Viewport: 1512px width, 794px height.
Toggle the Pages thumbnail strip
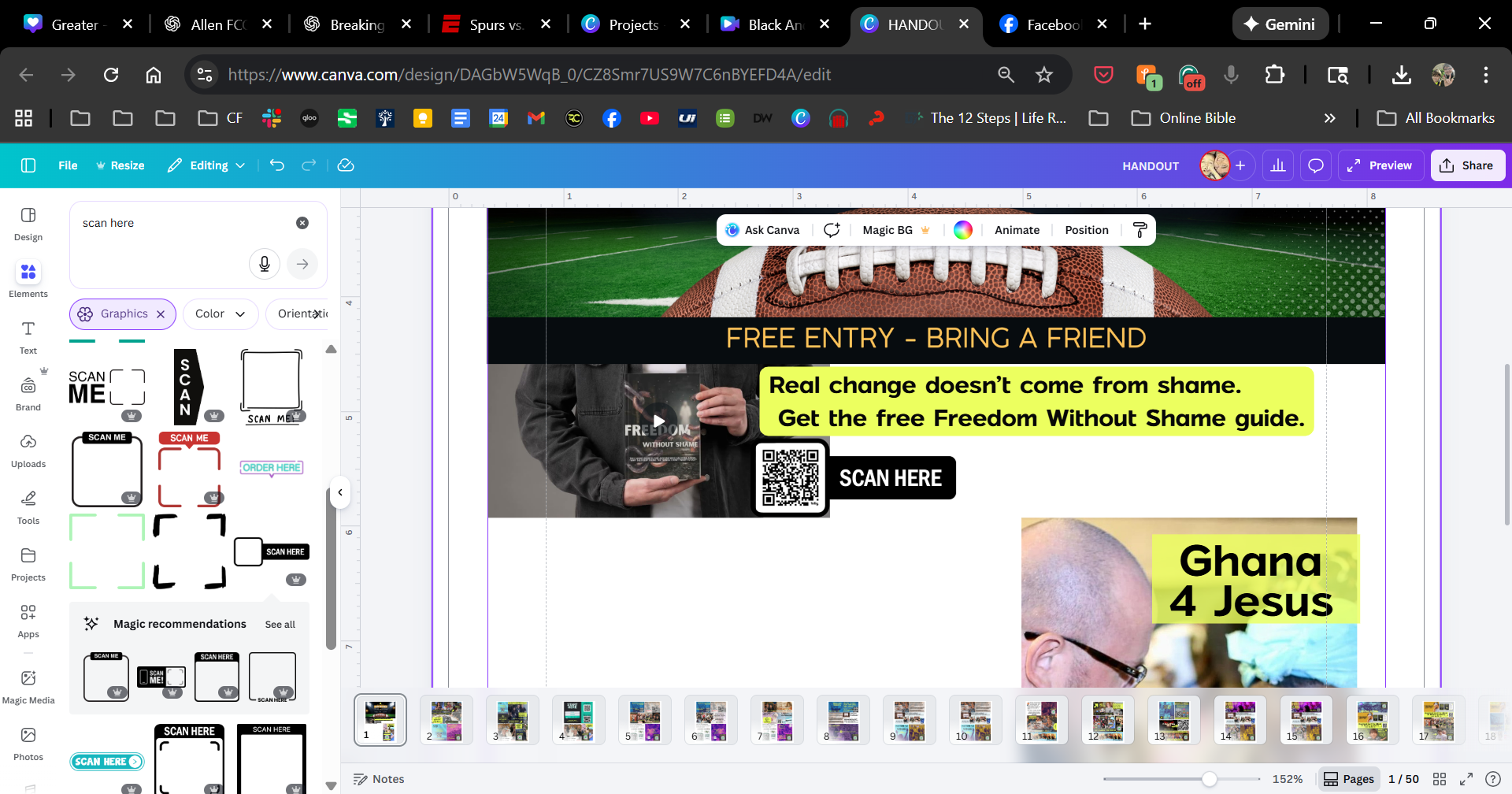point(1349,779)
